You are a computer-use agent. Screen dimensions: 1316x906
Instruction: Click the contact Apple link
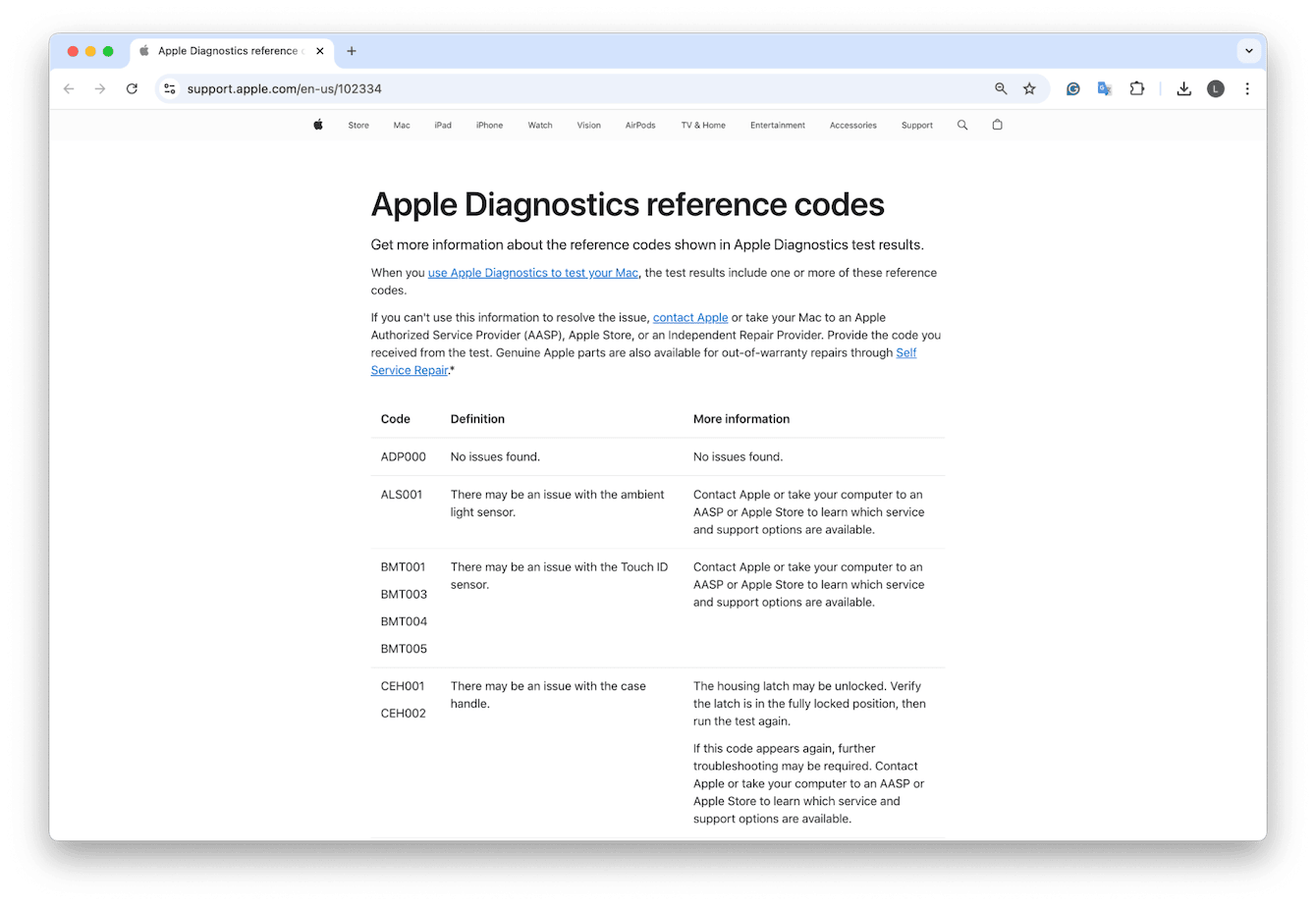tap(690, 317)
